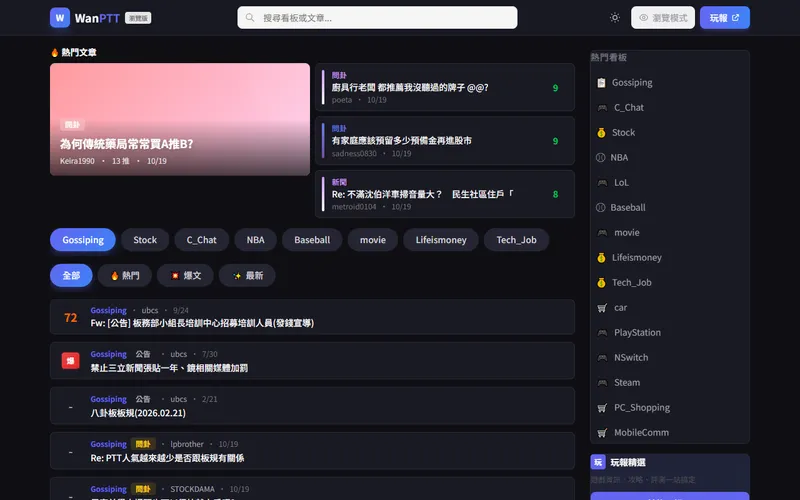
Task: Click the 熱門文章 fire icon
Action: pyautogui.click(x=55, y=52)
